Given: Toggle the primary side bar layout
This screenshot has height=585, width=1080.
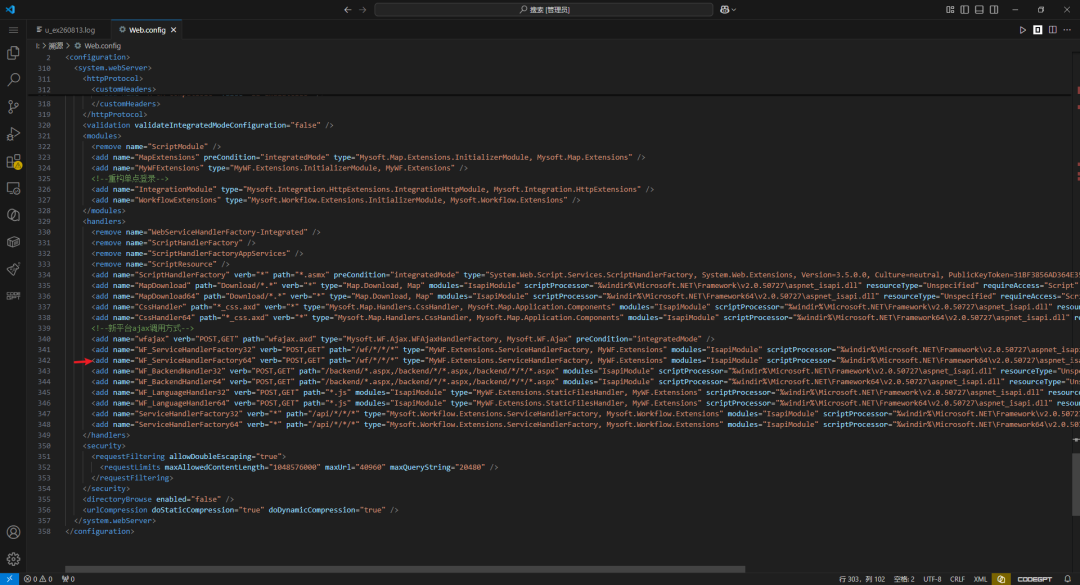Looking at the screenshot, I should click(x=964, y=10).
